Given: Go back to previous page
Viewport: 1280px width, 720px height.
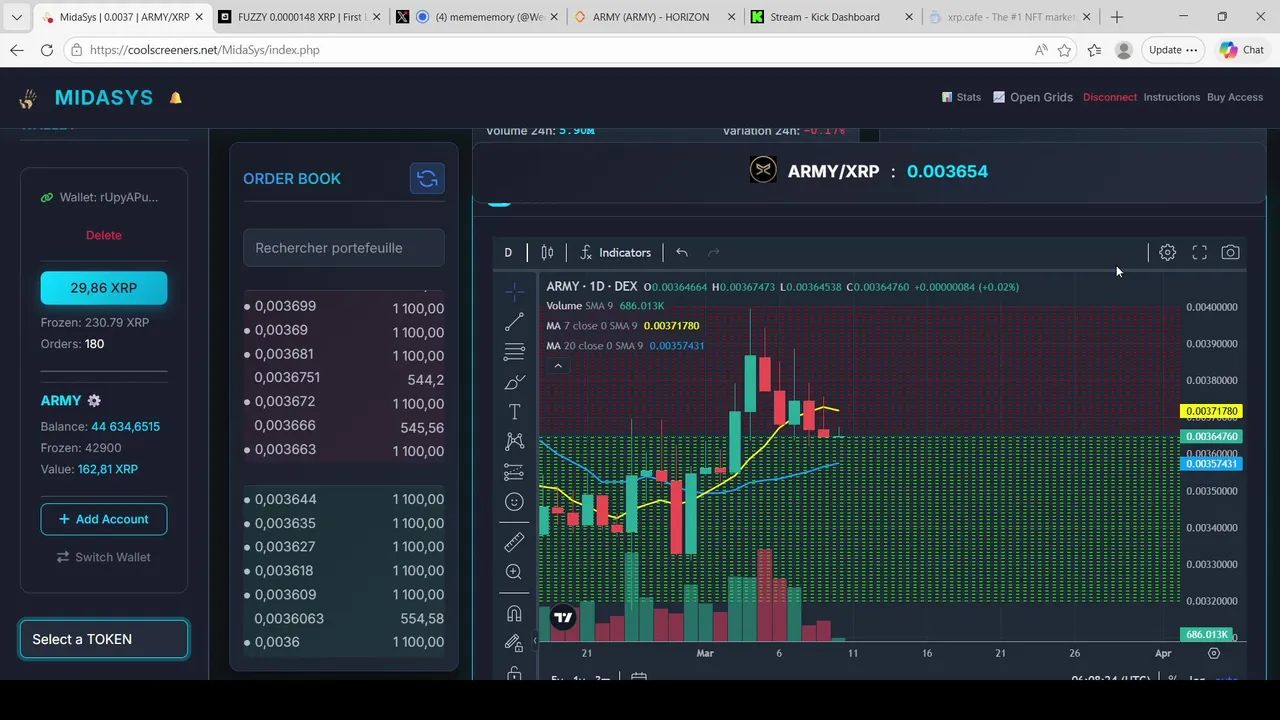Looking at the screenshot, I should tap(17, 50).
